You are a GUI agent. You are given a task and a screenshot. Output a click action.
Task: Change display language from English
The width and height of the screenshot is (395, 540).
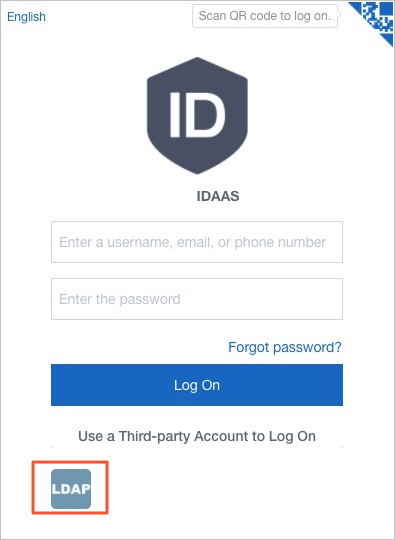pyautogui.click(x=26, y=17)
